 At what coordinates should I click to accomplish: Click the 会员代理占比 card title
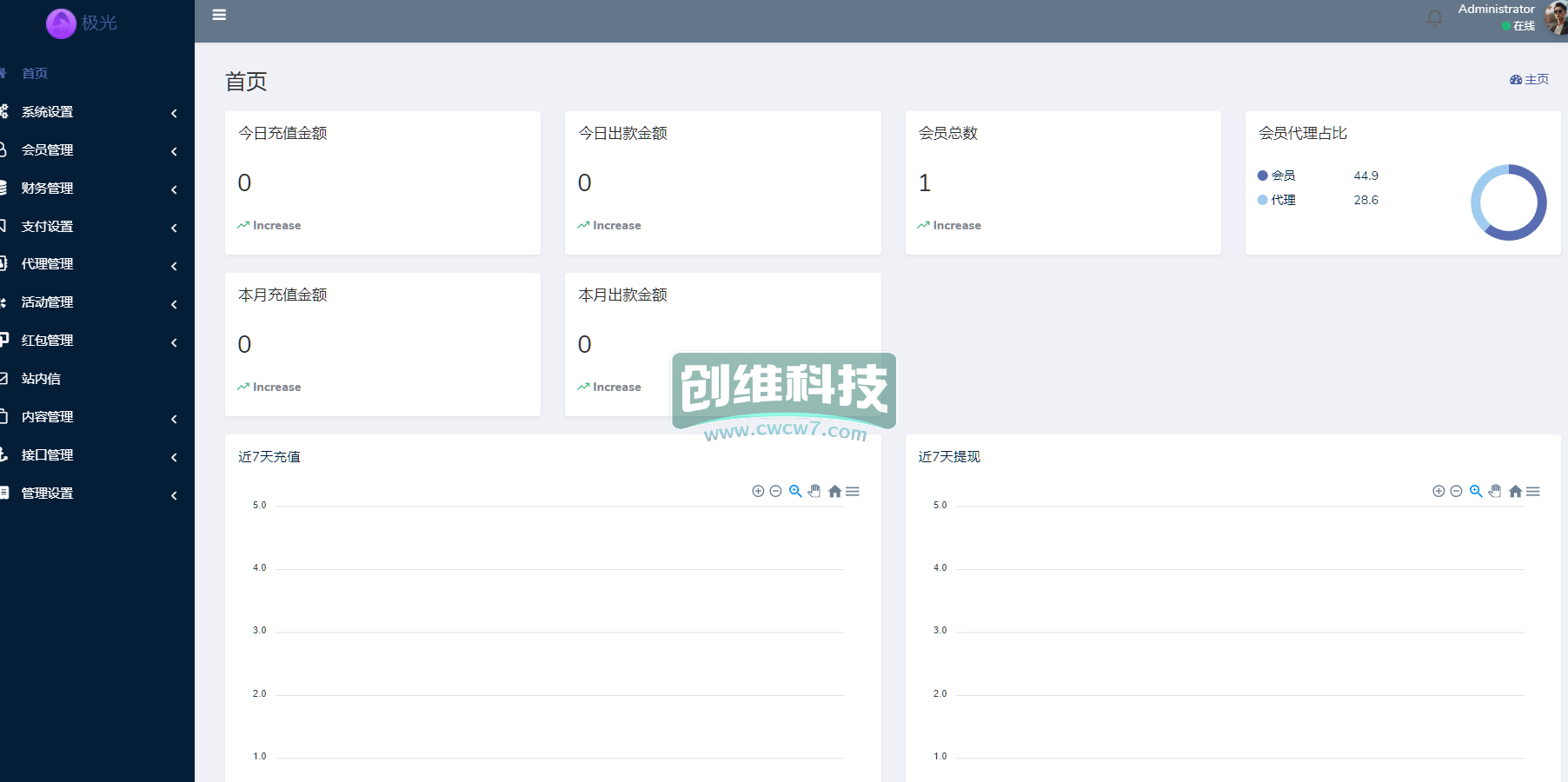pyautogui.click(x=1303, y=133)
